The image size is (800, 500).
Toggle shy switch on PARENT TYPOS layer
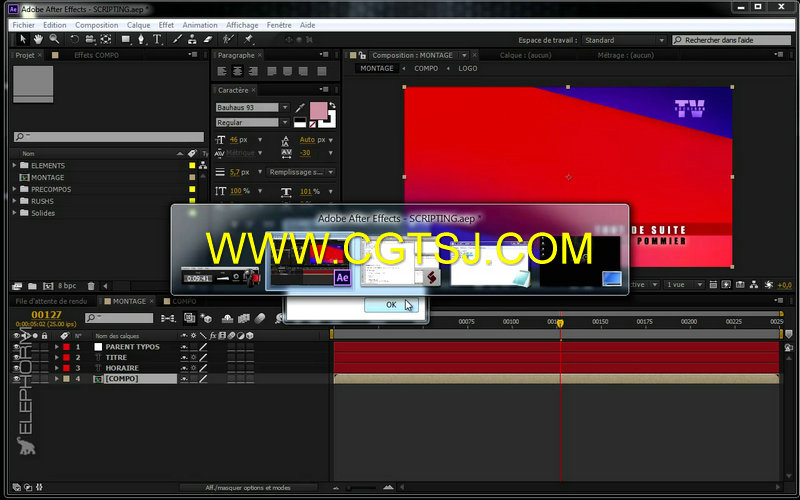pos(184,347)
